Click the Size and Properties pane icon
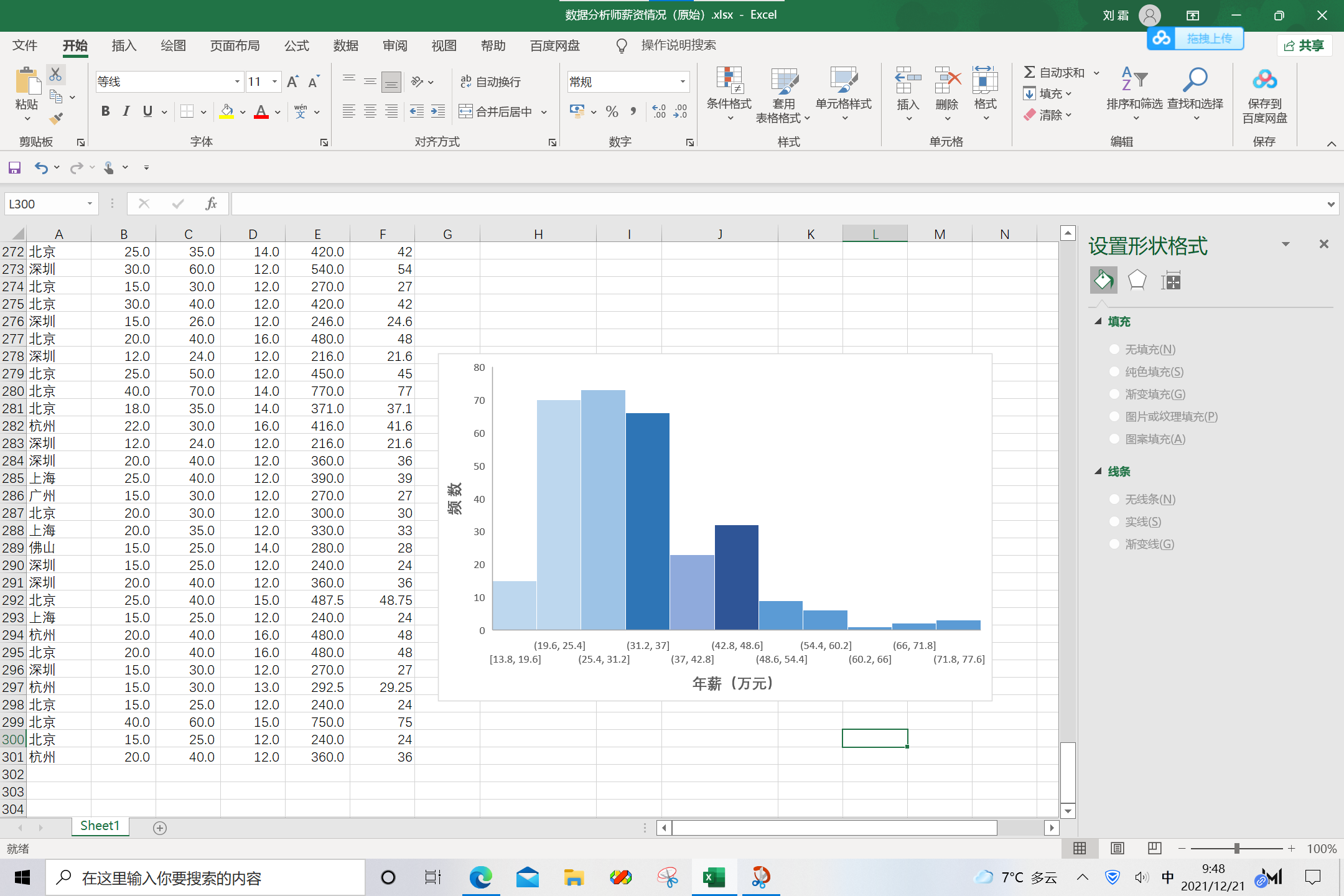 point(1170,281)
